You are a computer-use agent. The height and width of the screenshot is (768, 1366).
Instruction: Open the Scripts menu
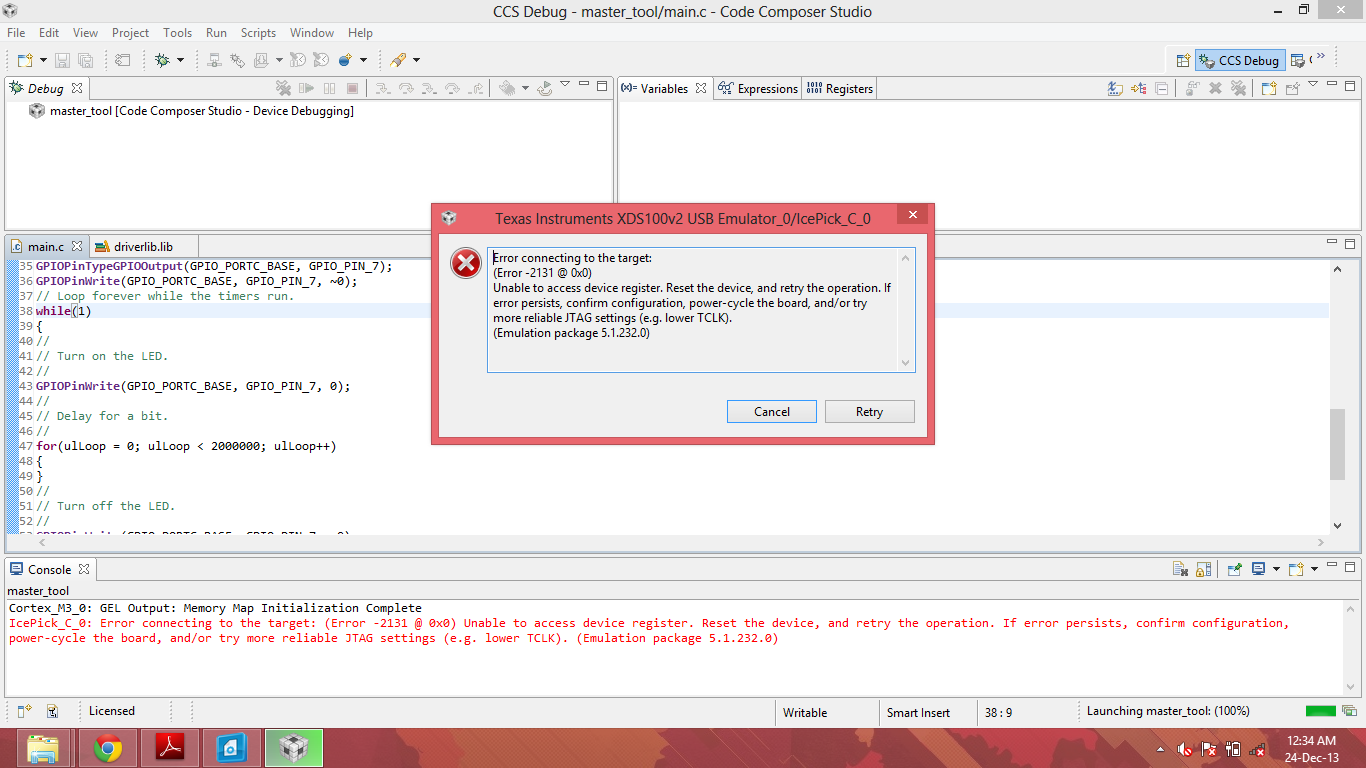(258, 33)
